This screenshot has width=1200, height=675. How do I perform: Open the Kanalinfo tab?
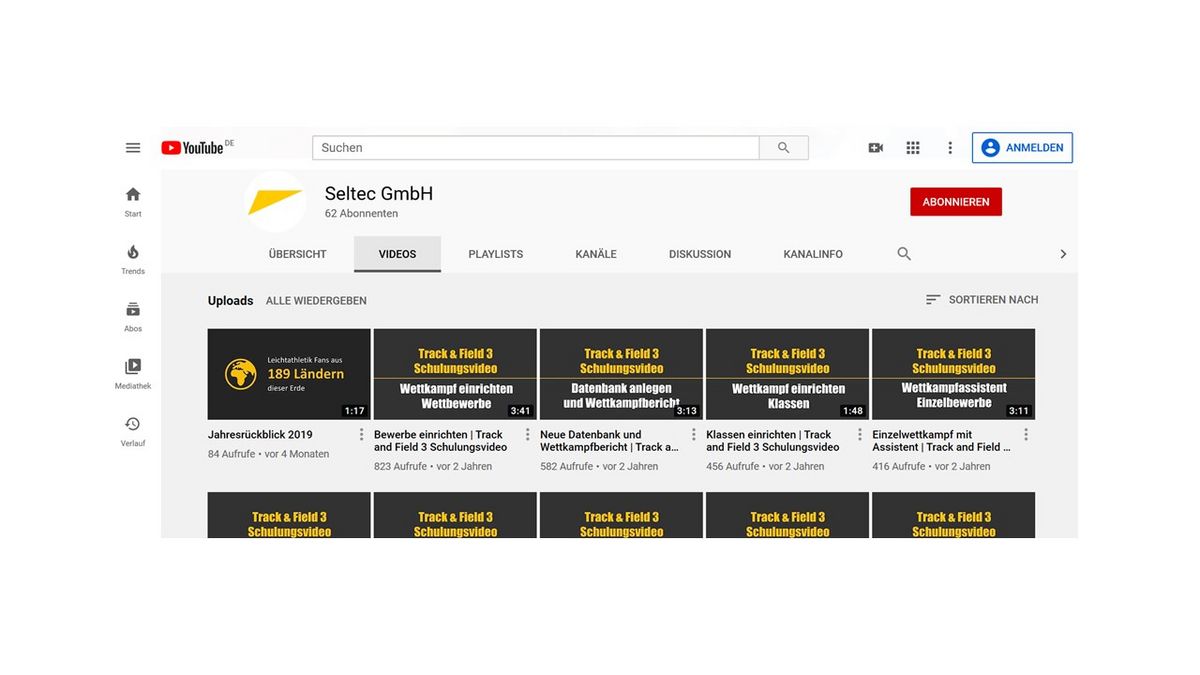(x=813, y=254)
